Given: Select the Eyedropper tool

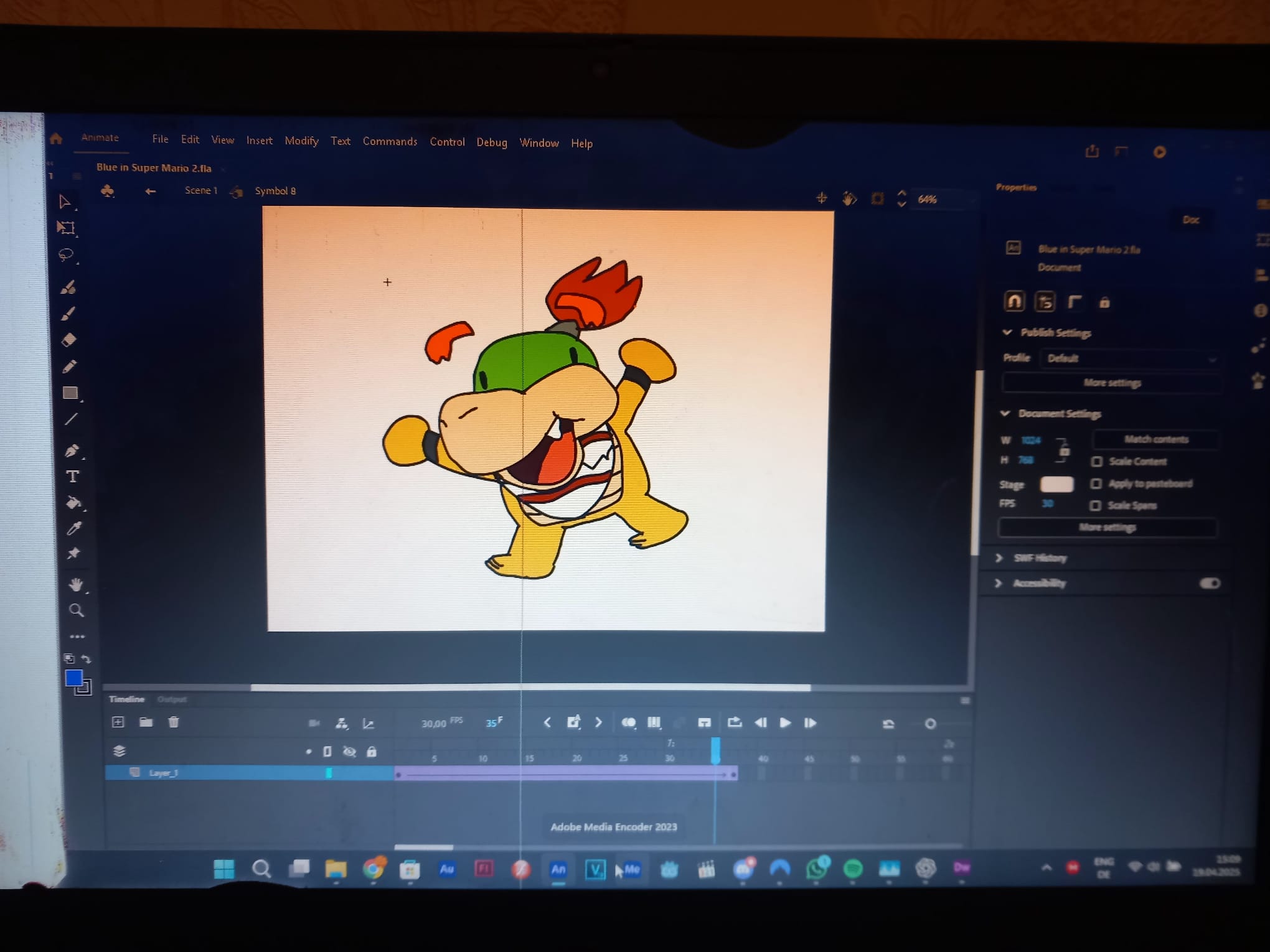Looking at the screenshot, I should tap(74, 528).
